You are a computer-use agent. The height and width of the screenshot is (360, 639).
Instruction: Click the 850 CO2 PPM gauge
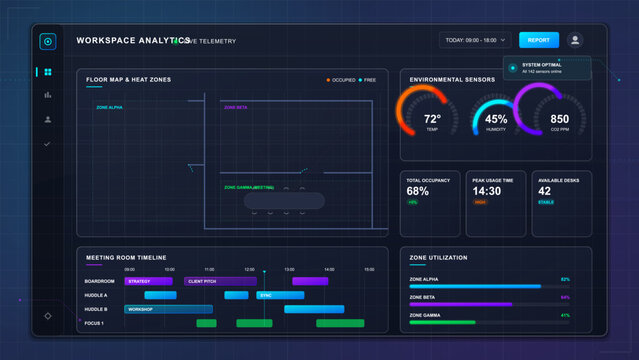(550, 109)
